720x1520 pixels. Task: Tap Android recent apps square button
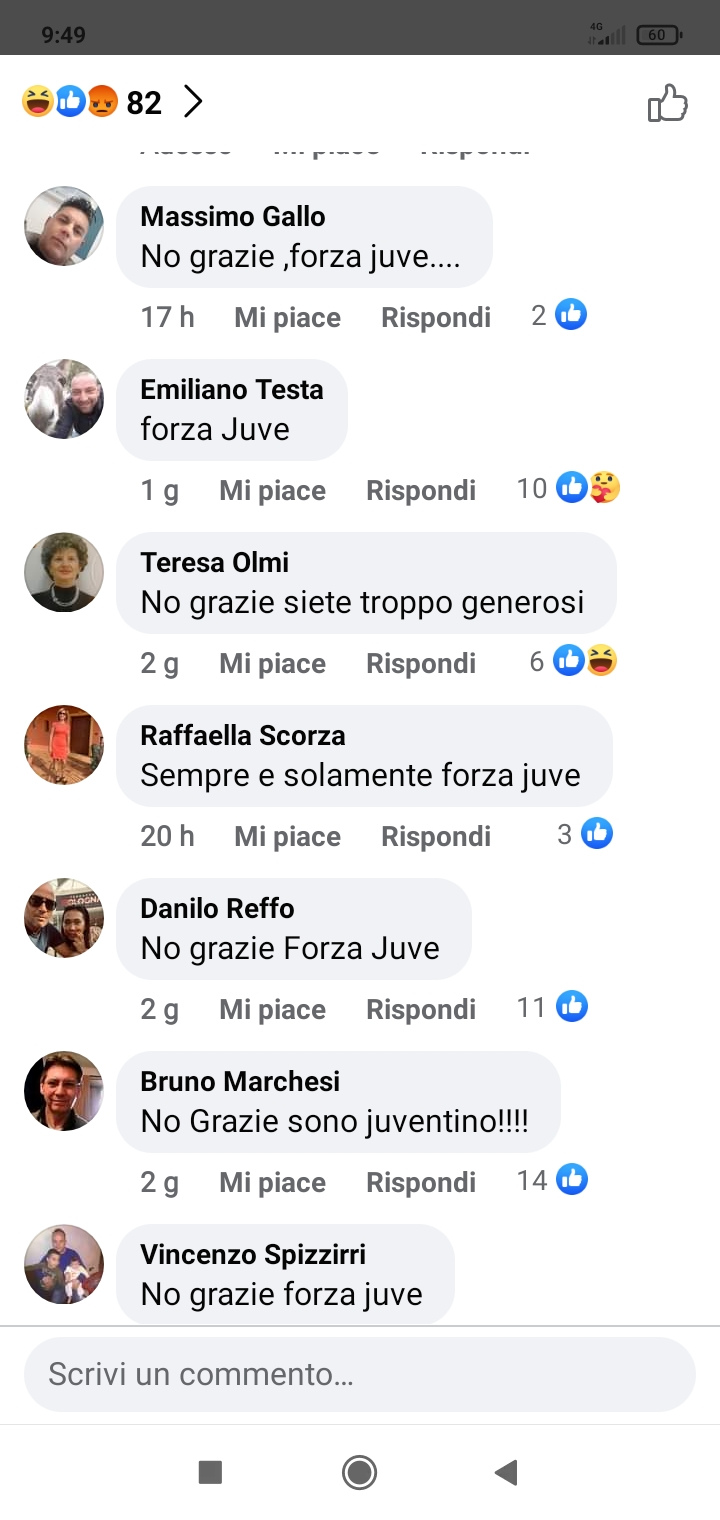coord(210,1472)
